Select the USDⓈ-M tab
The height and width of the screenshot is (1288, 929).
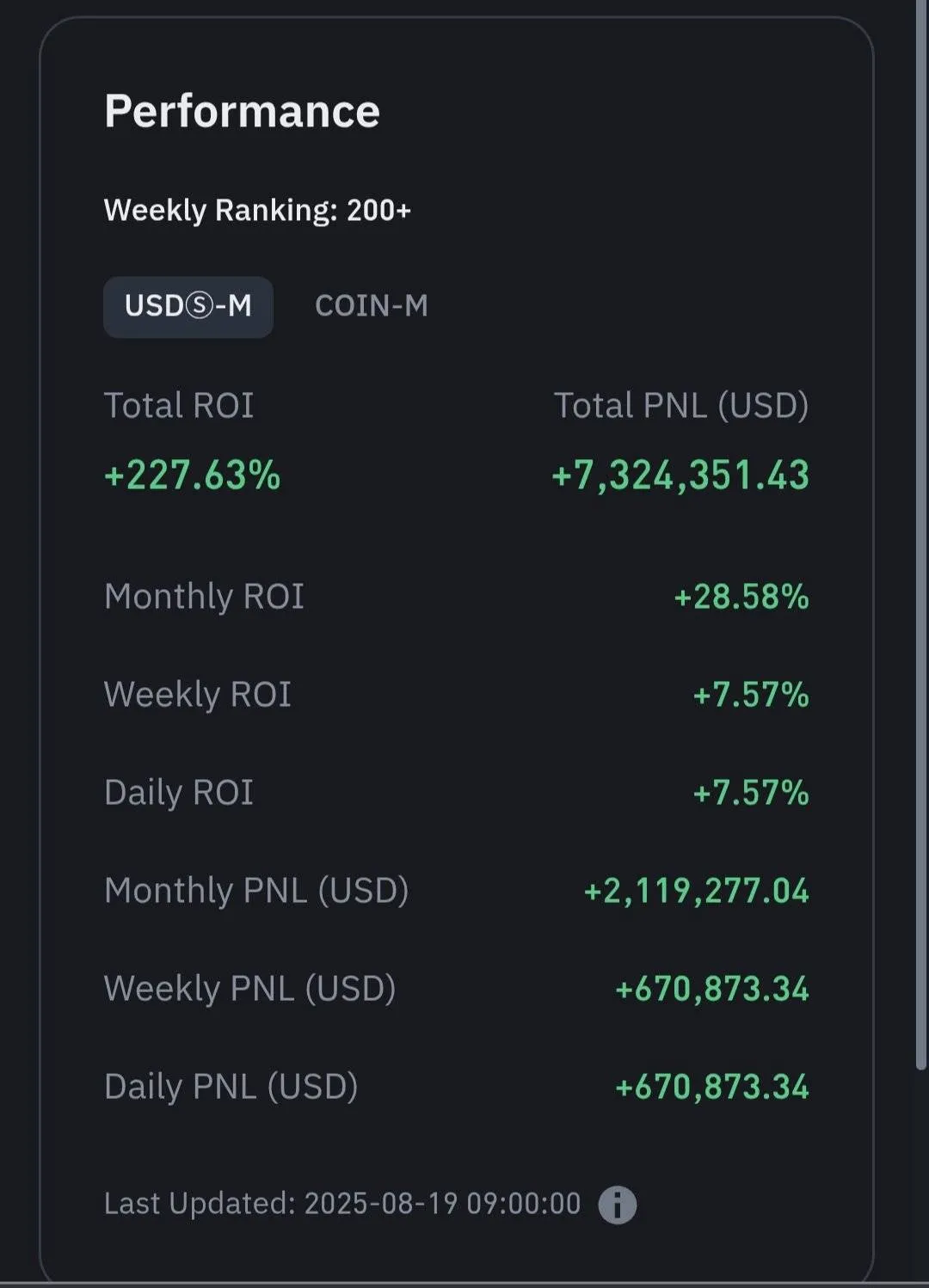[x=188, y=307]
